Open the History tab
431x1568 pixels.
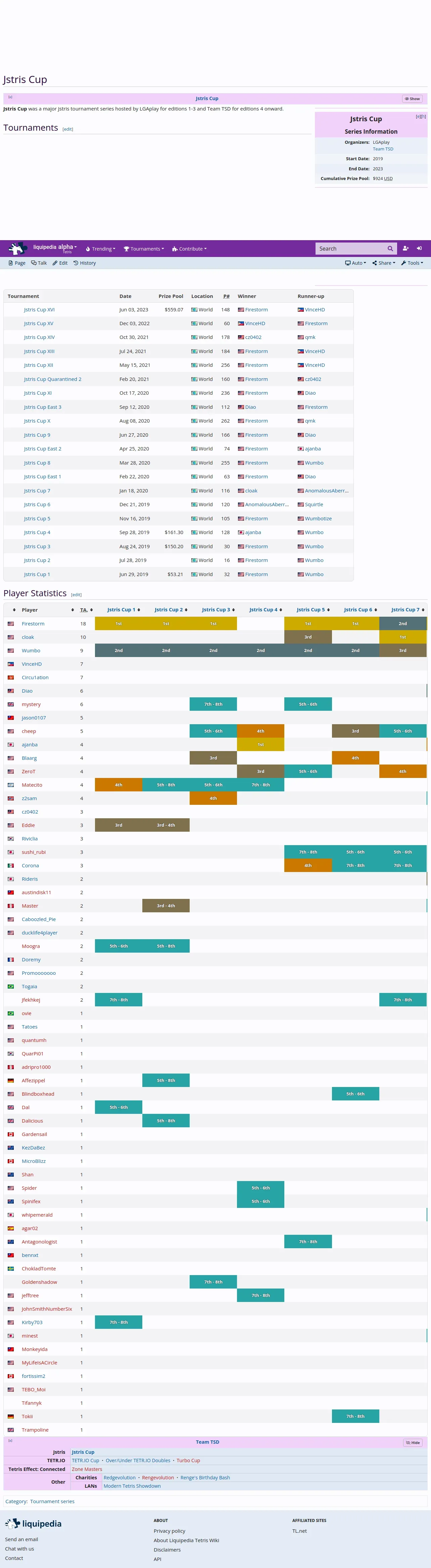85,263
